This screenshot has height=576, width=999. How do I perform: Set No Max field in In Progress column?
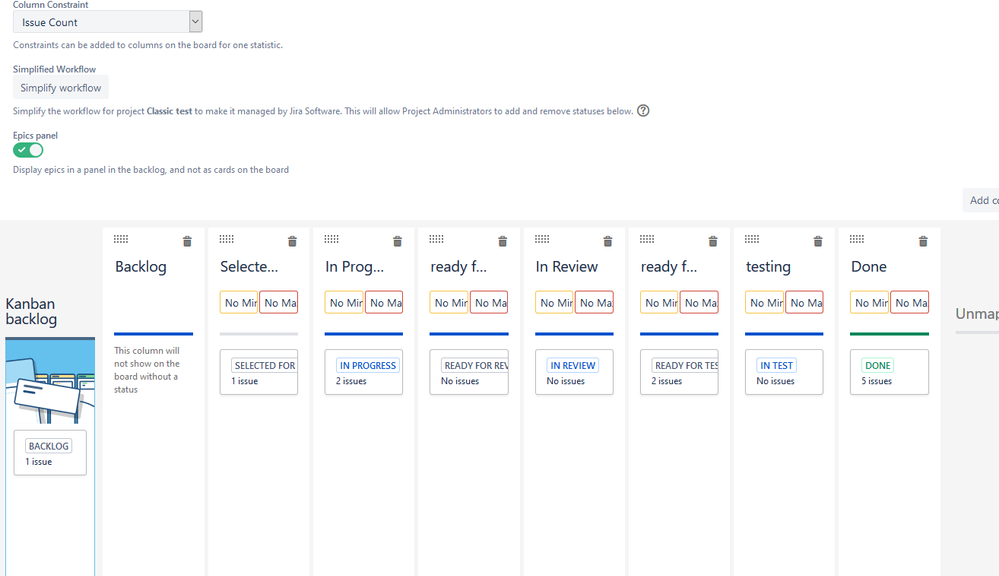pyautogui.click(x=384, y=303)
